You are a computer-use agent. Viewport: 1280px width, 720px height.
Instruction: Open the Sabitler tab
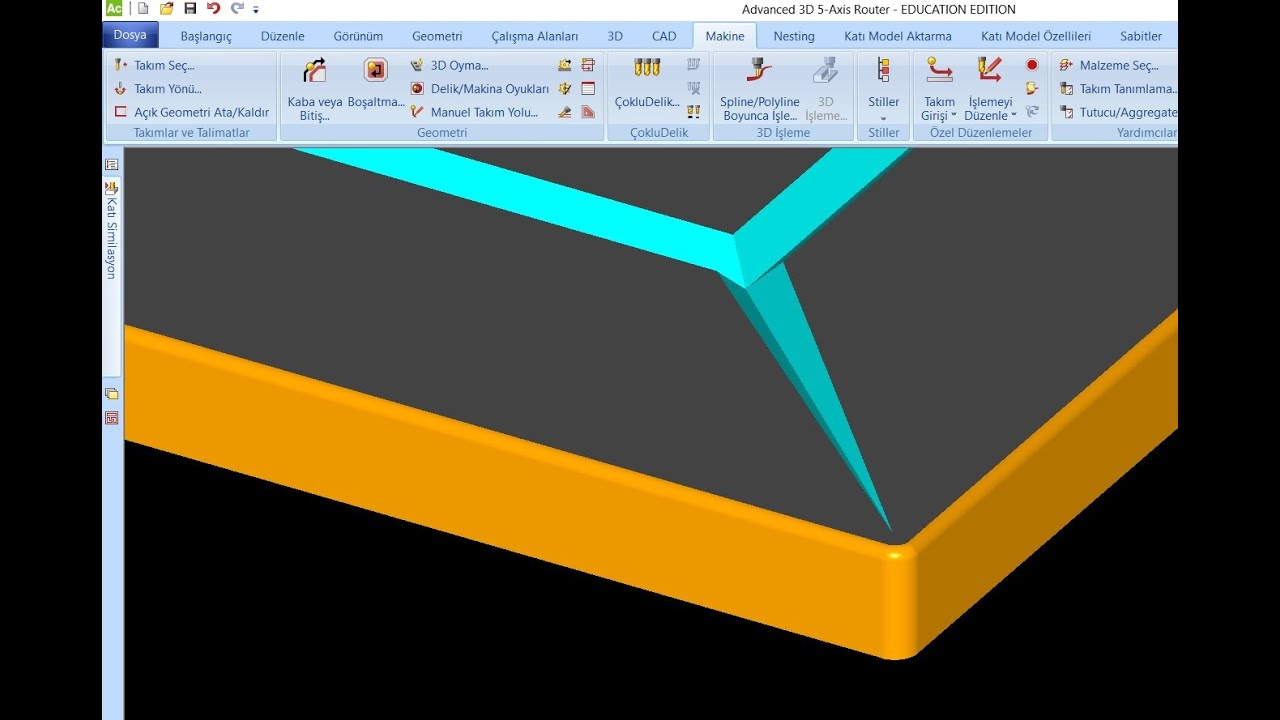click(x=1141, y=36)
